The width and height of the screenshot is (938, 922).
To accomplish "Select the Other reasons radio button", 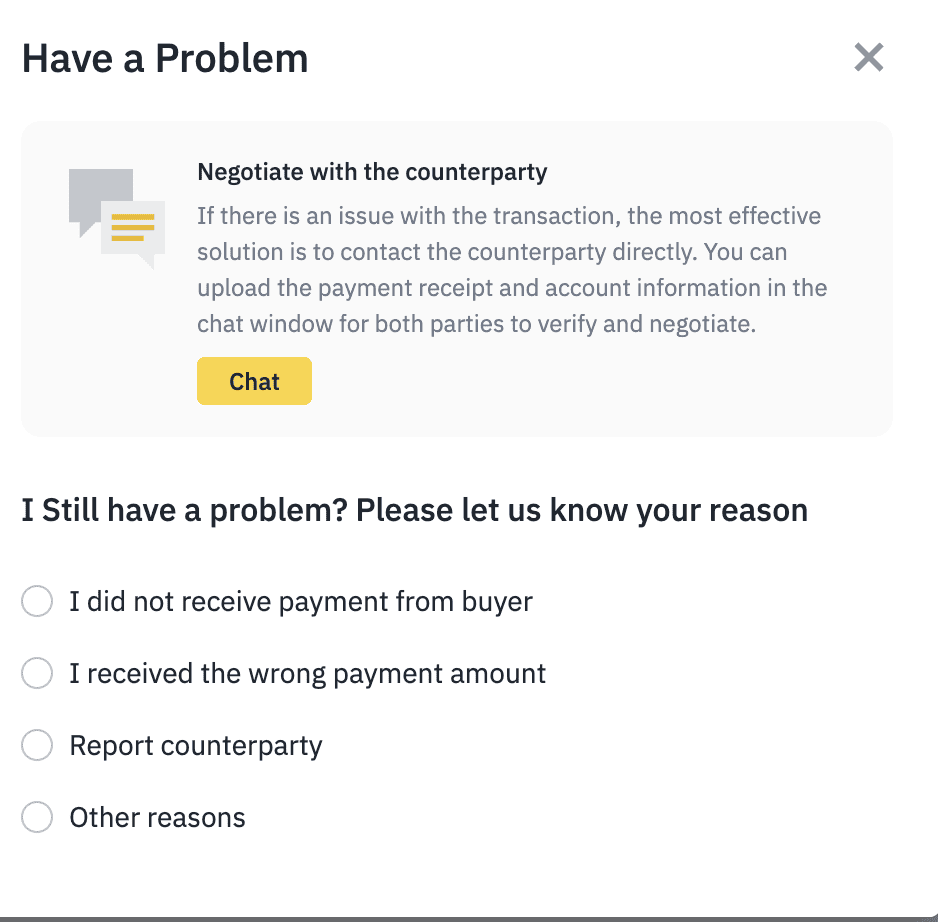I will click(x=37, y=818).
